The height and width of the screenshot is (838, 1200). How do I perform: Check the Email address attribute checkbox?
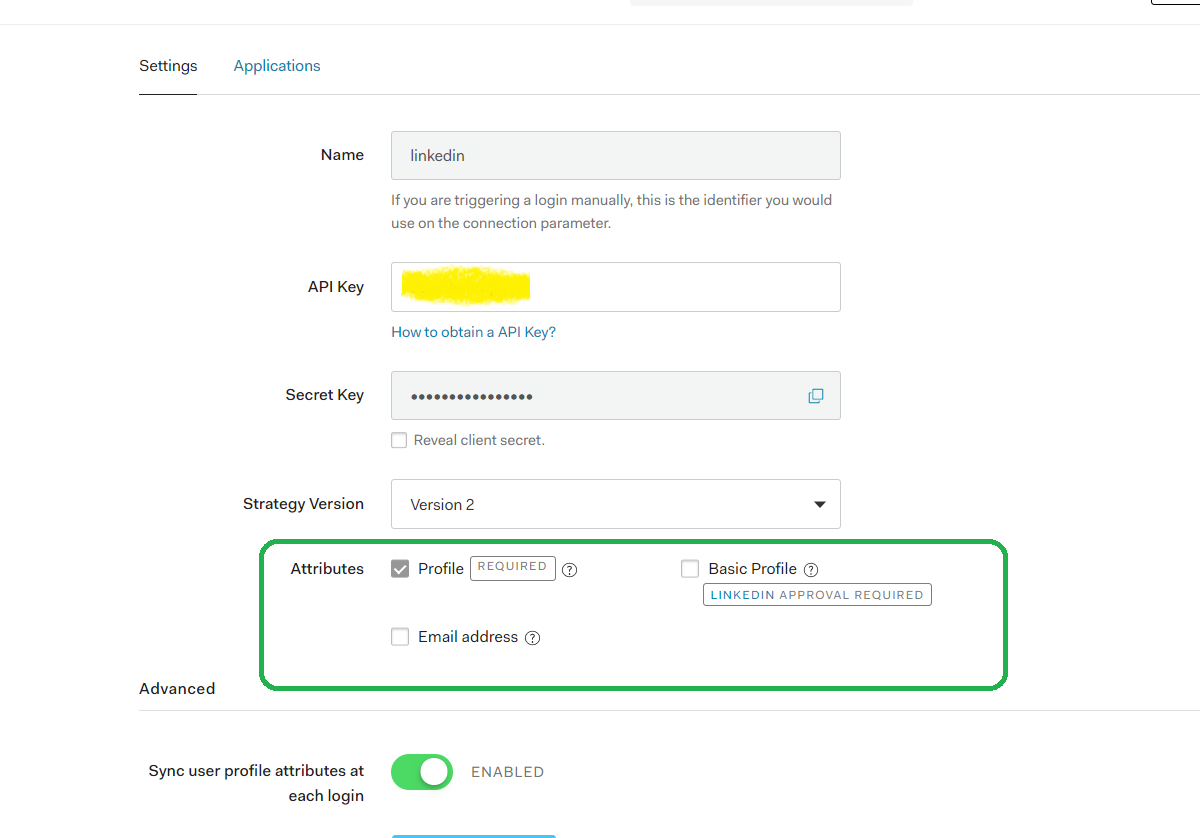400,637
